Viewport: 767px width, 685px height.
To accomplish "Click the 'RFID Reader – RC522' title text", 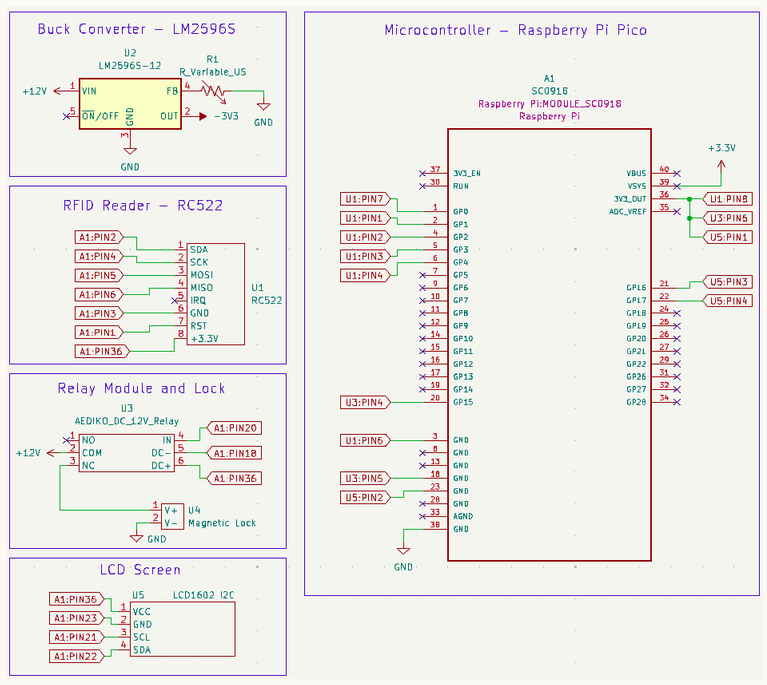I will tap(143, 206).
